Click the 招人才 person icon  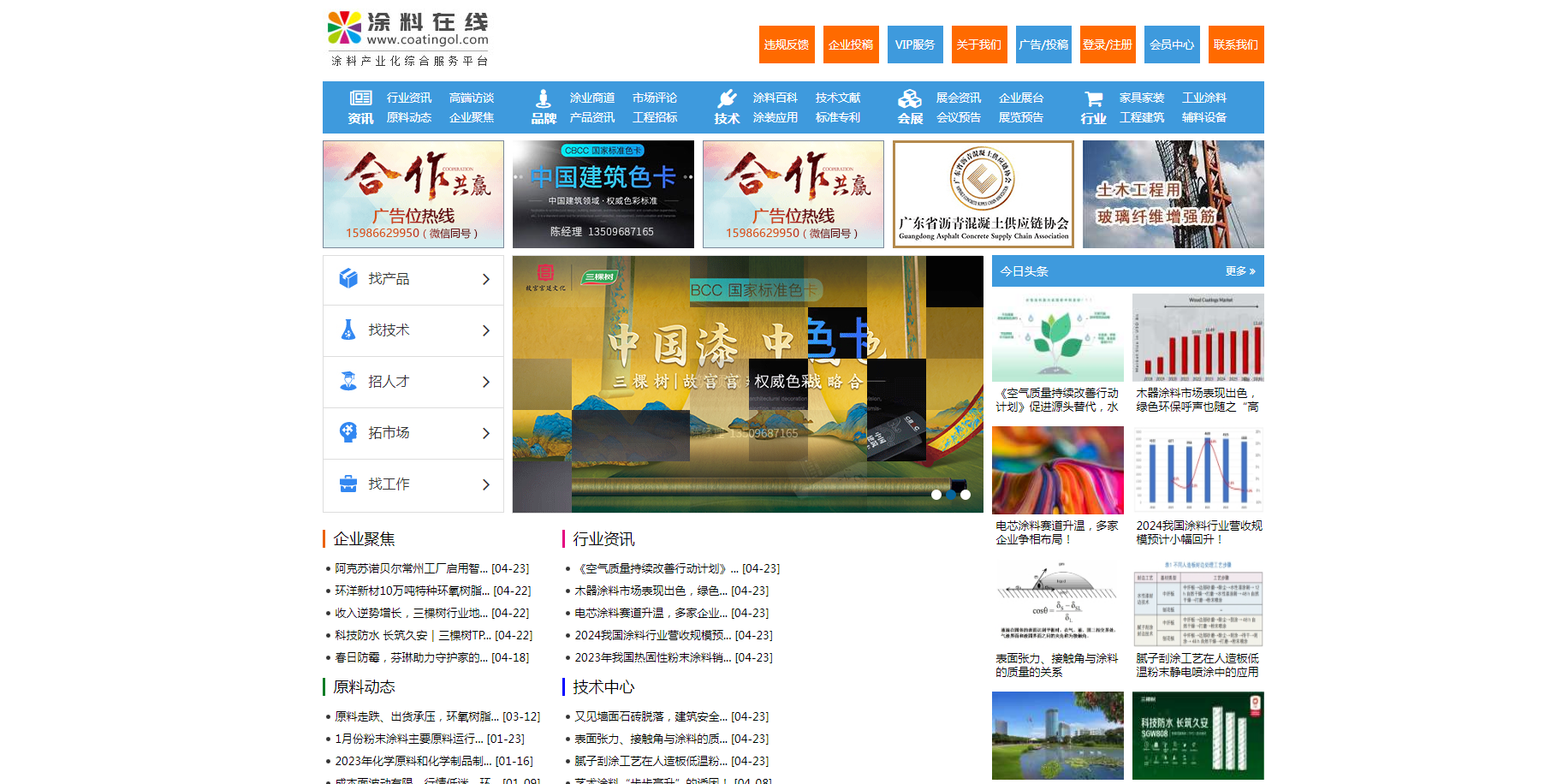pyautogui.click(x=348, y=381)
